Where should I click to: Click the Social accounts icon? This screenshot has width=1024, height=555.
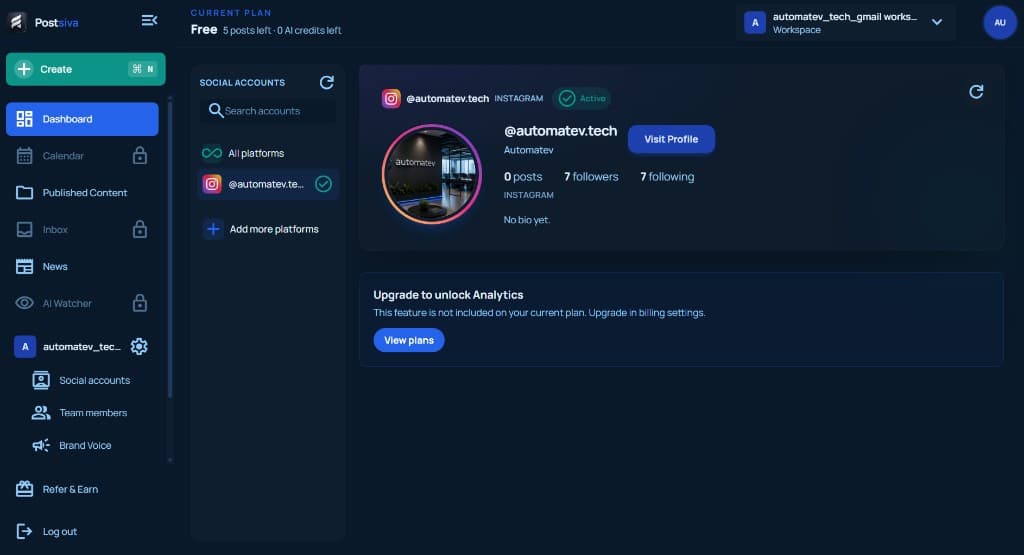[x=41, y=380]
